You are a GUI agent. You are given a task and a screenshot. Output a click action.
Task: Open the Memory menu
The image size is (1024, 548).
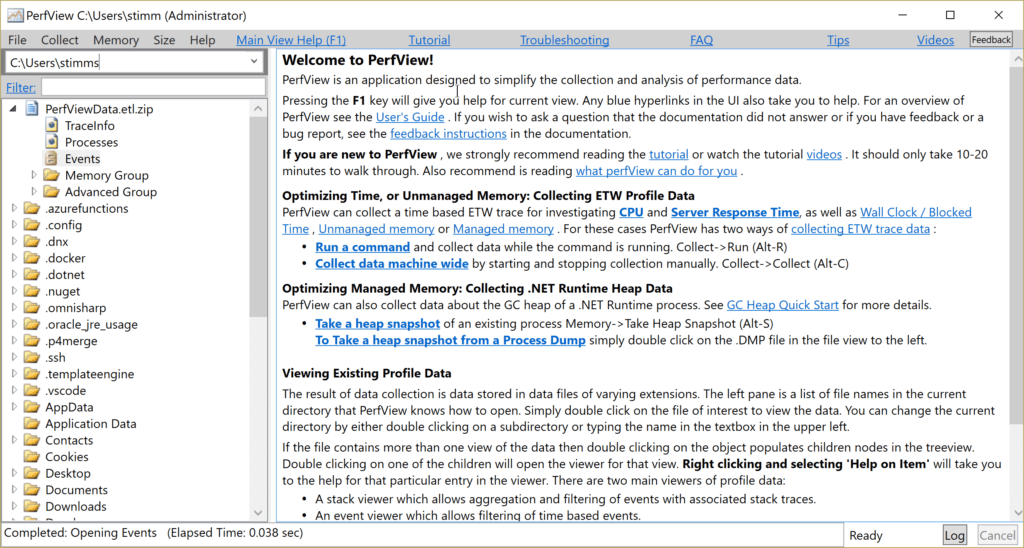[116, 40]
